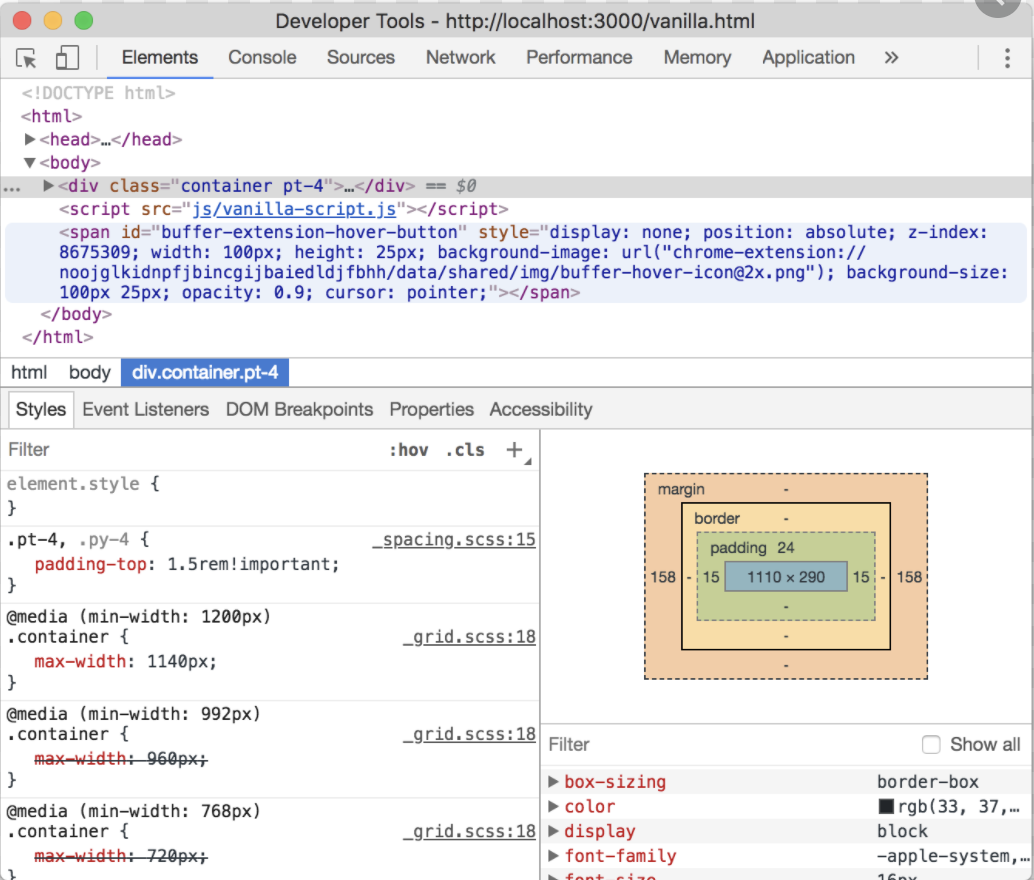Collapse the body element node
This screenshot has width=1034, height=880.
tap(30, 162)
